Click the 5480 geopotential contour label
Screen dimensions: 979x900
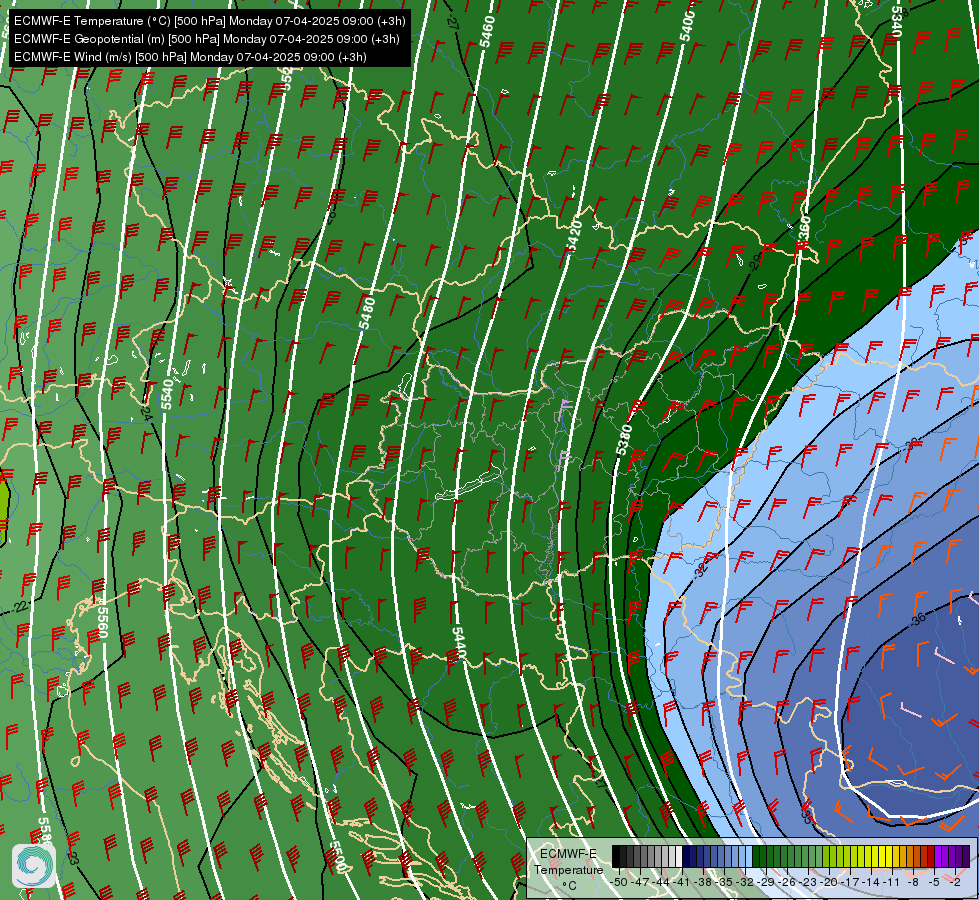pyautogui.click(x=367, y=314)
